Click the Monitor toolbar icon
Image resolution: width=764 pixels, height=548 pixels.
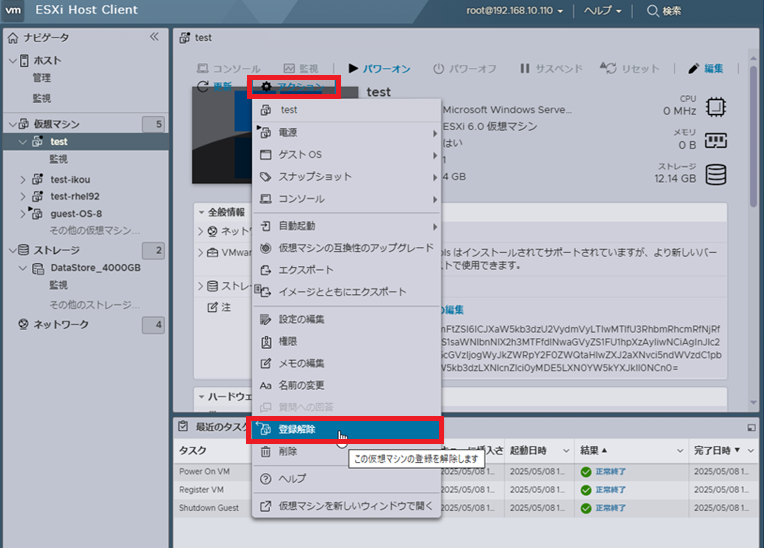point(289,69)
